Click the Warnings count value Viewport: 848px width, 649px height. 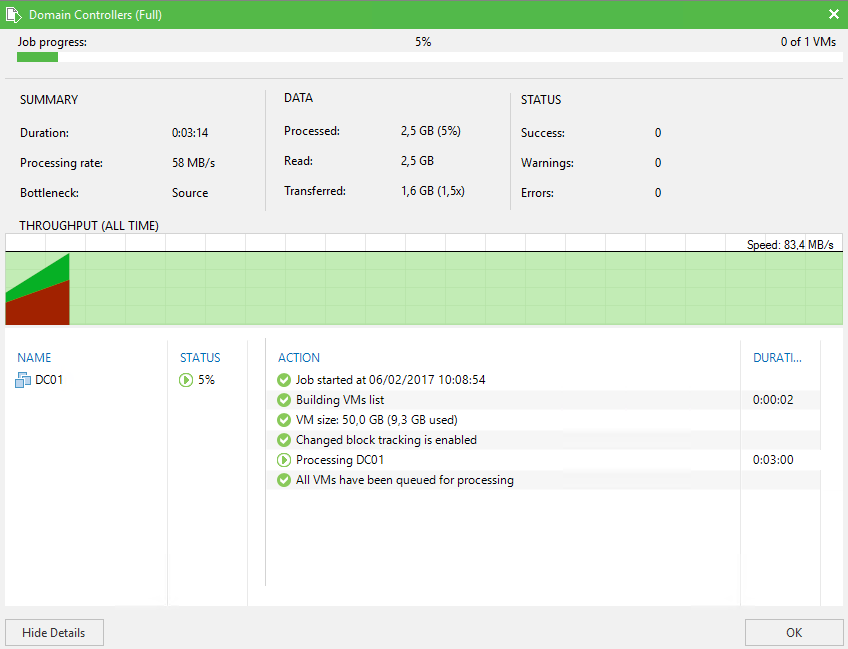(658, 163)
